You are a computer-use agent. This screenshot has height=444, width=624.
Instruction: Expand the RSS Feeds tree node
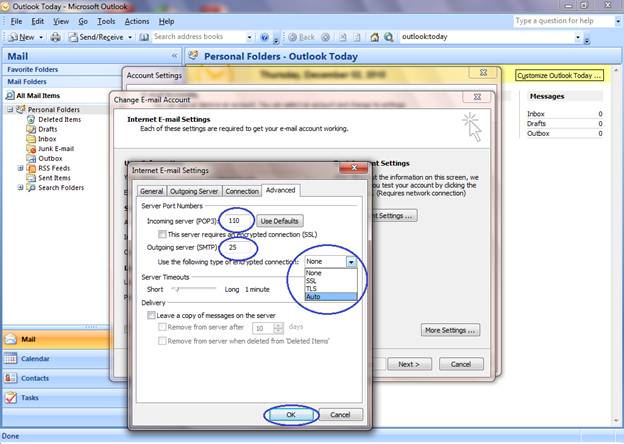click(x=20, y=168)
